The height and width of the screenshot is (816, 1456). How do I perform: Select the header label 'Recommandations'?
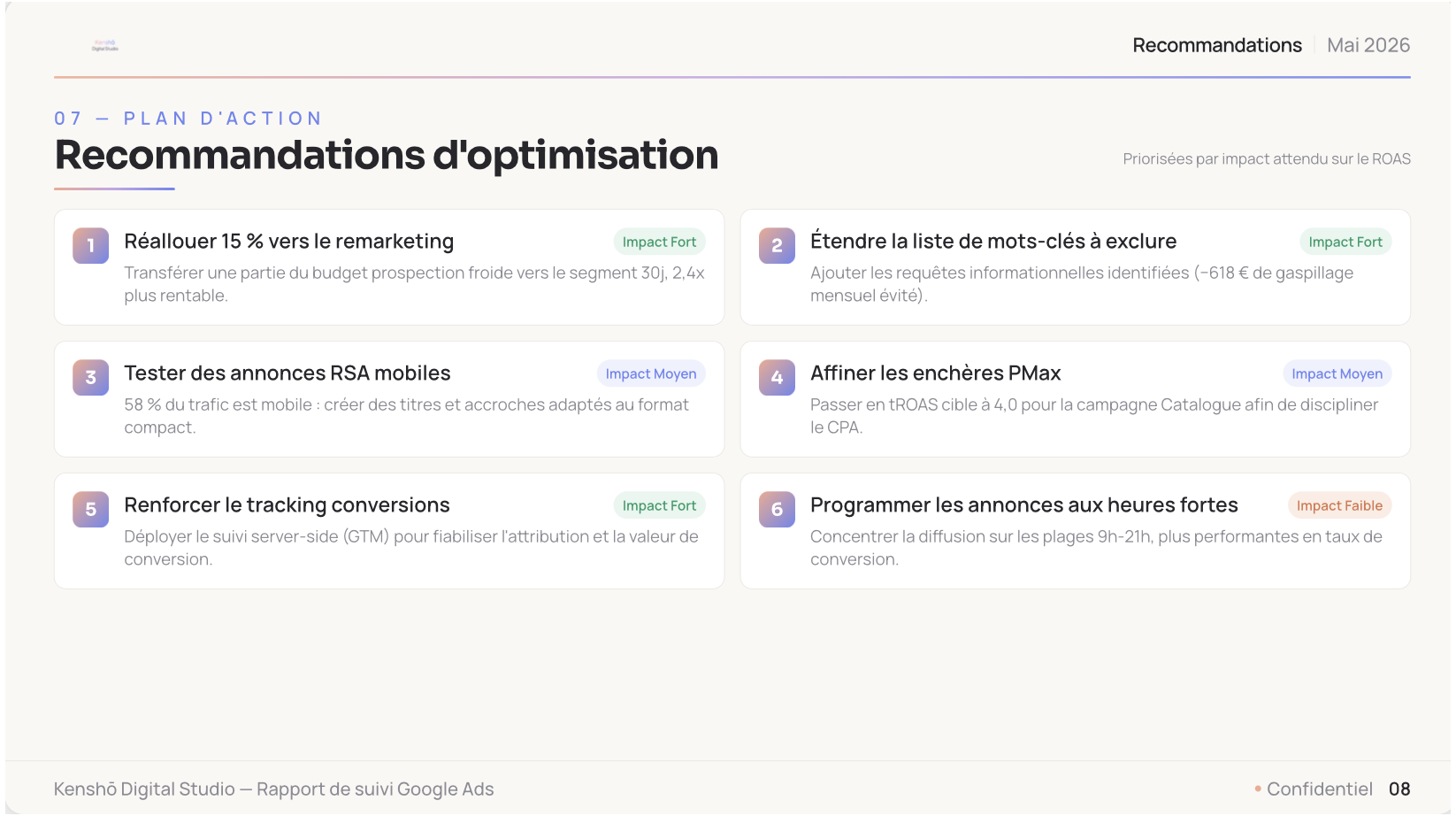point(1217,45)
